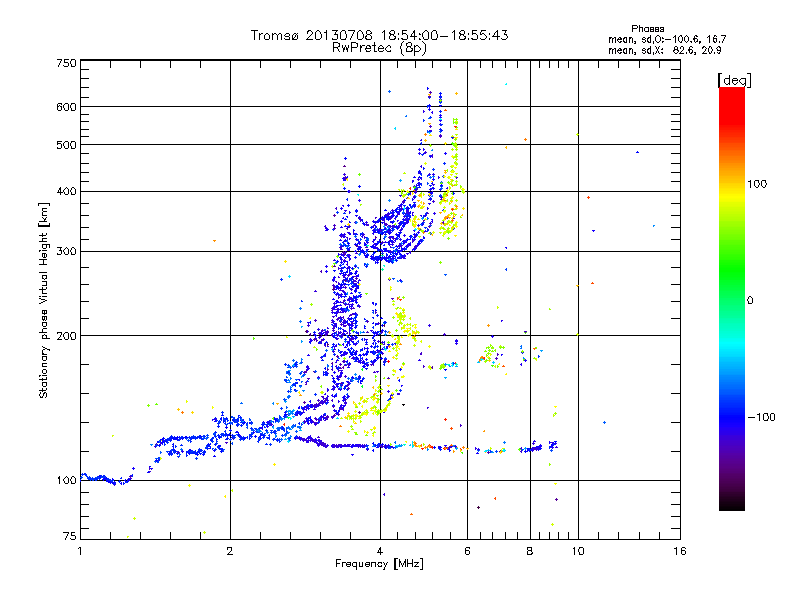Click the y-axis '600' tick label
Image resolution: width=800 pixels, height=600 pixels.
(66, 107)
